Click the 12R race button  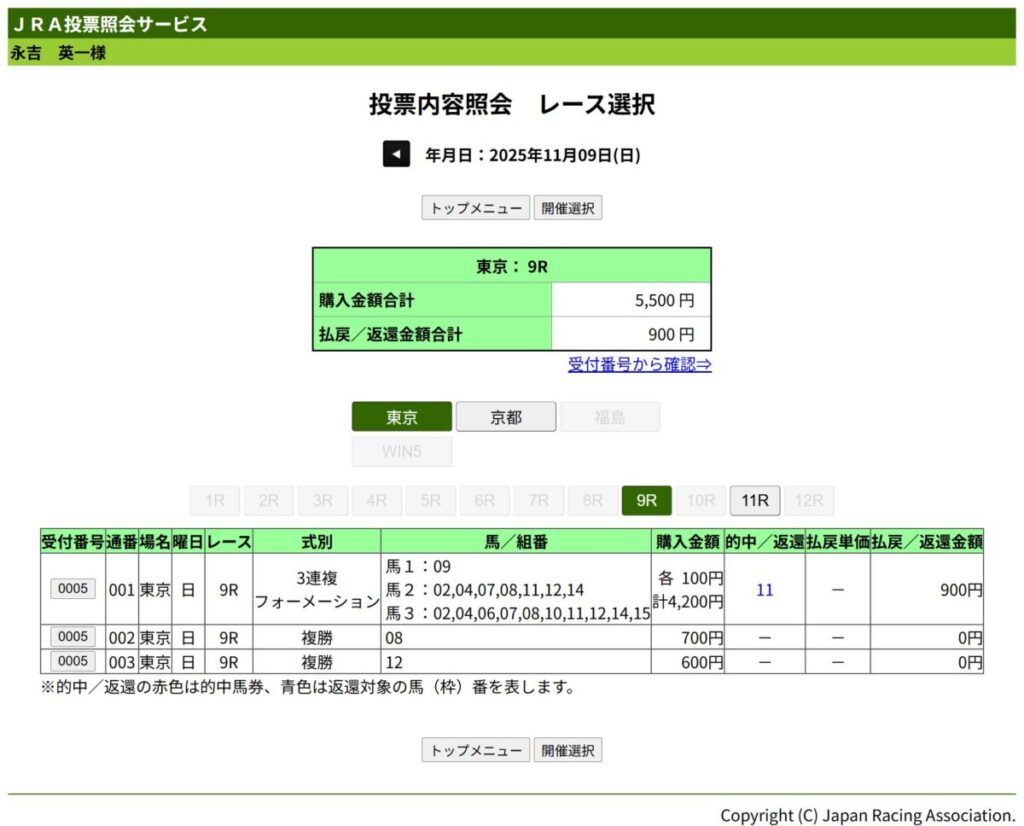coord(809,501)
